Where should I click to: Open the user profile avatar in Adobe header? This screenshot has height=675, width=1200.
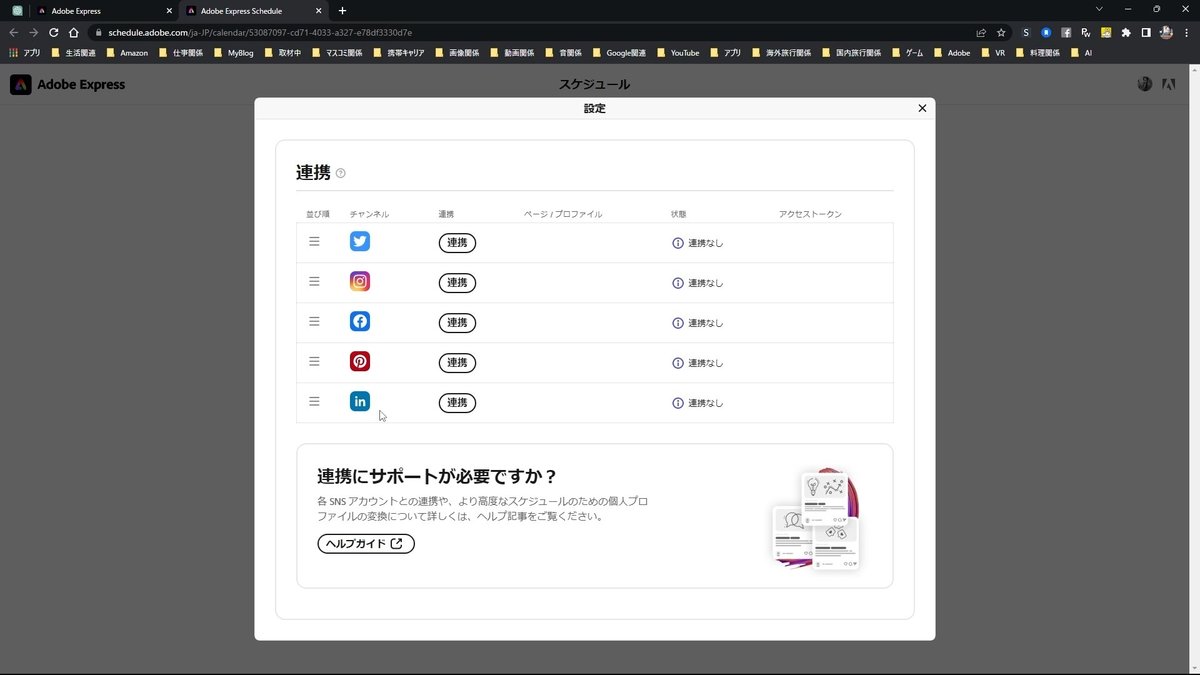point(1145,84)
